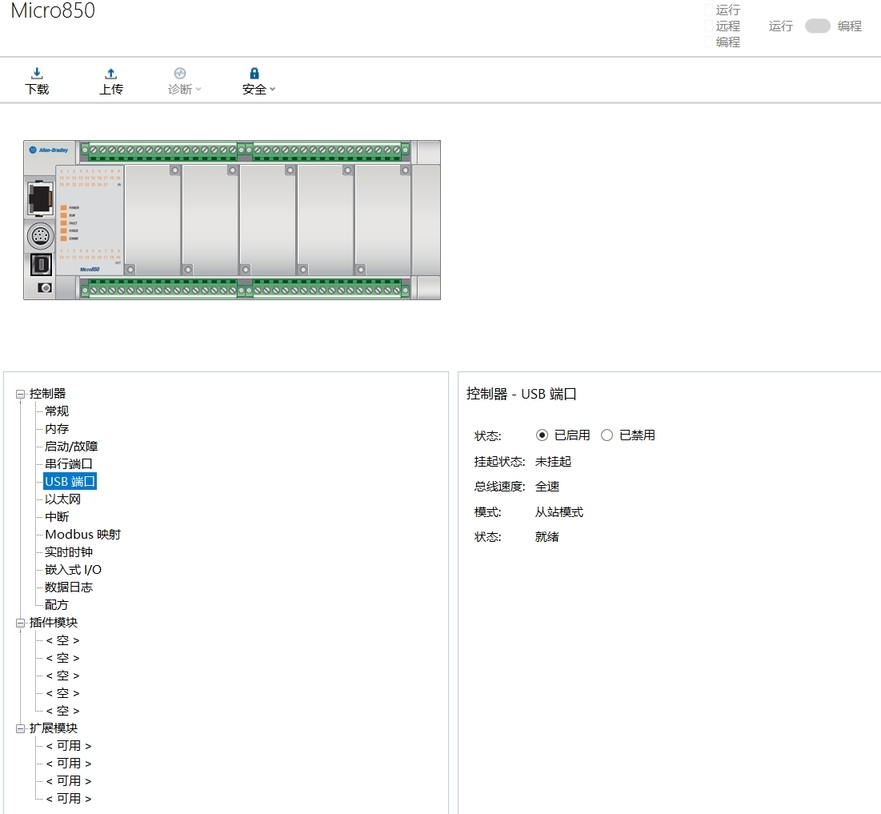881x814 pixels.
Task: Click the Micro850 title text
Action: click(x=53, y=11)
